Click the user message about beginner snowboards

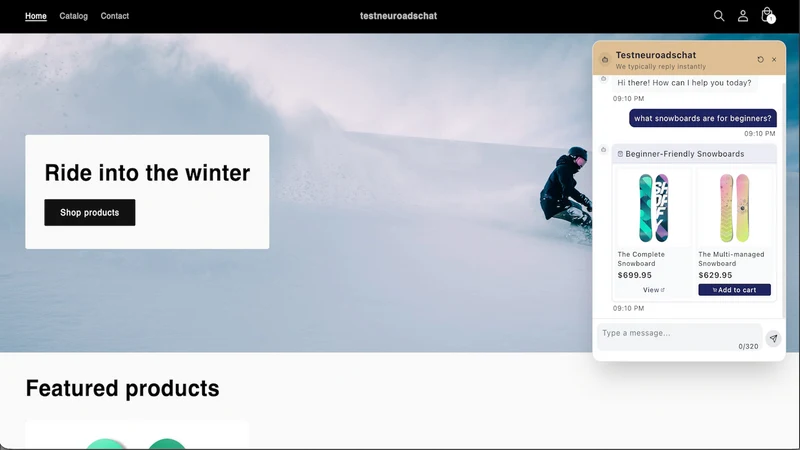(703, 118)
